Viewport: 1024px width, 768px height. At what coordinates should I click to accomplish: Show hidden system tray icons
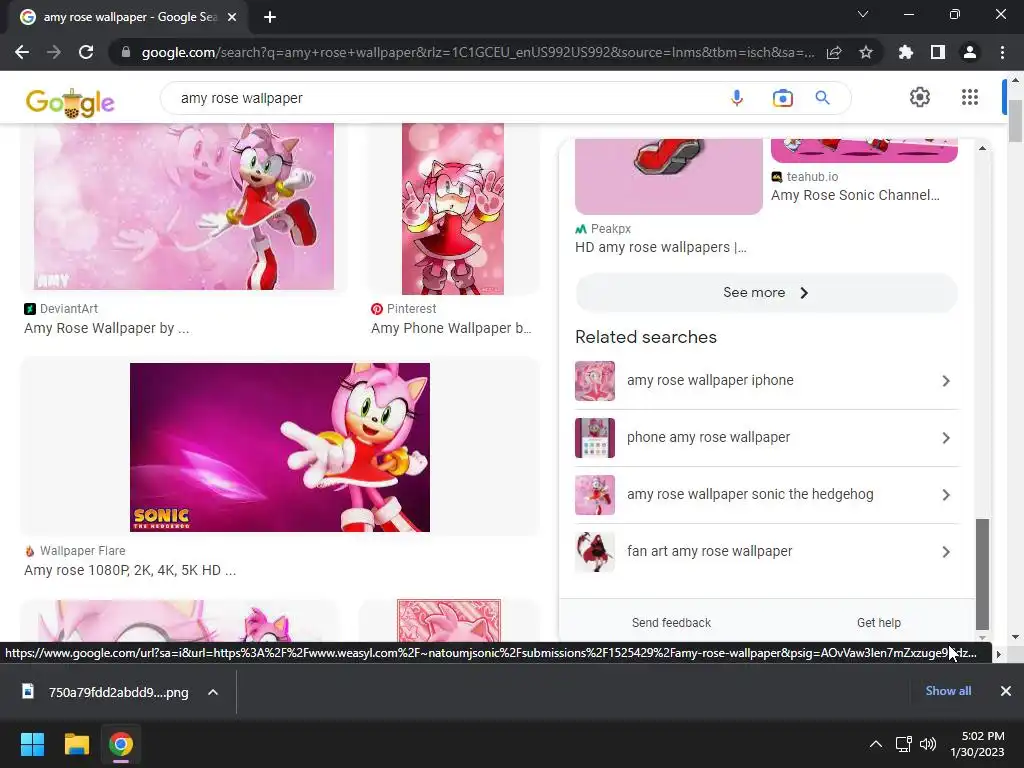point(876,744)
